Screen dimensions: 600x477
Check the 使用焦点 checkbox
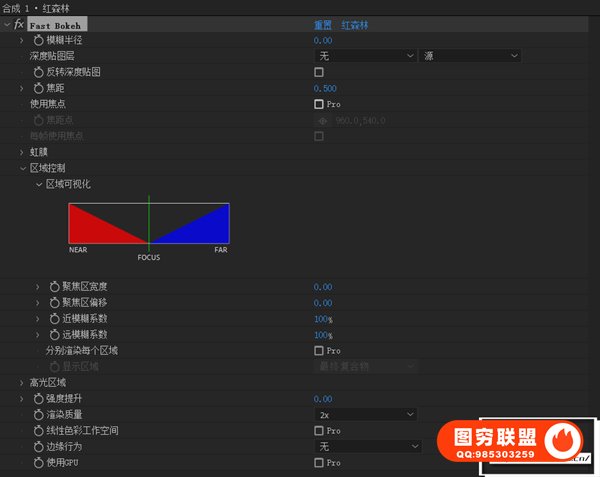(x=319, y=104)
